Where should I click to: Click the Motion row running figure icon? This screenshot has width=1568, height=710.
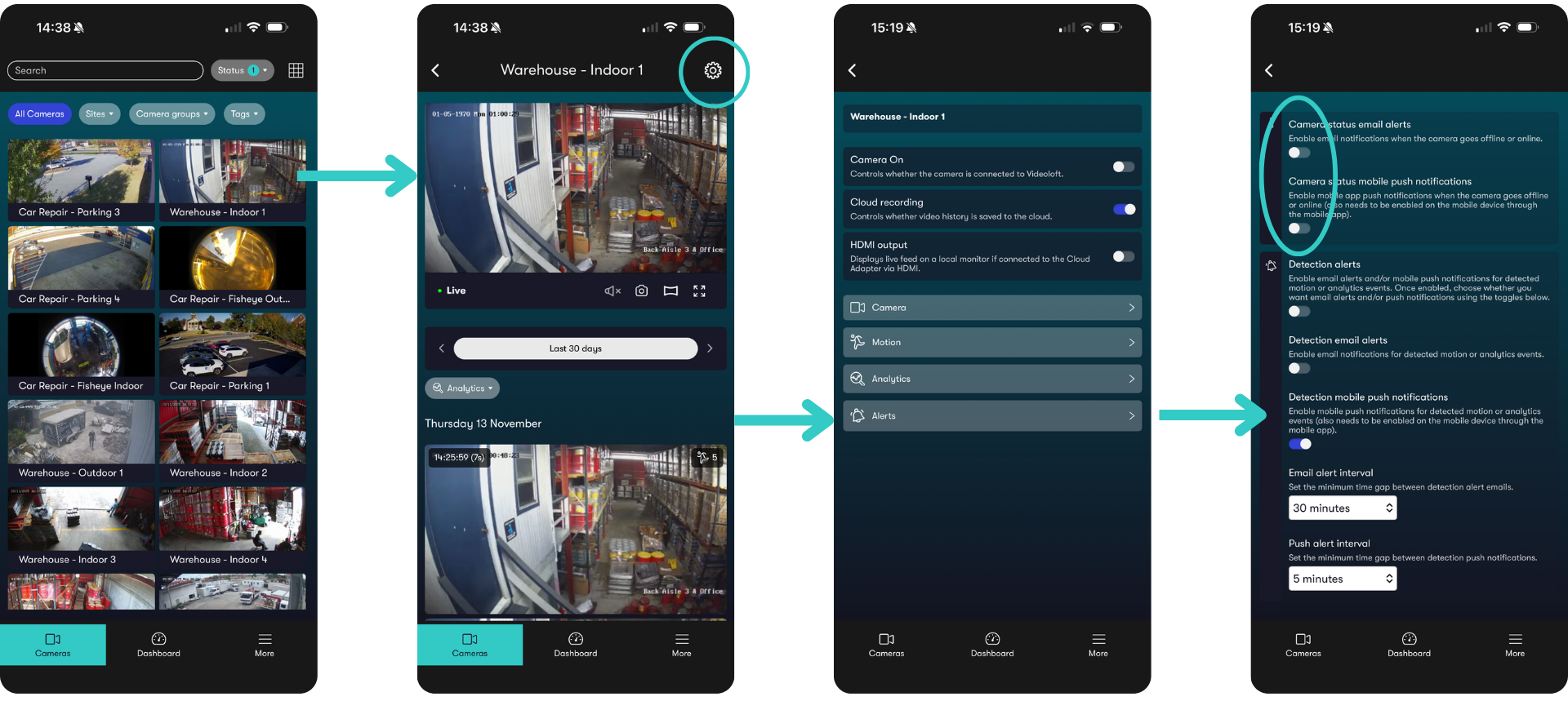pos(857,342)
